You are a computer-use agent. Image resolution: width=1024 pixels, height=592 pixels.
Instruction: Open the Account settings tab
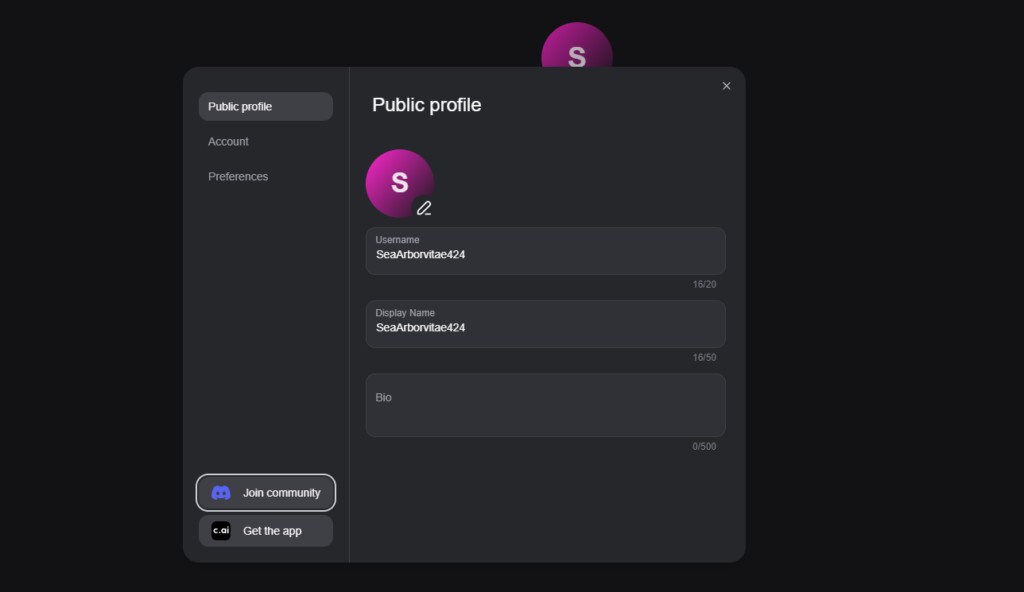coord(266,141)
